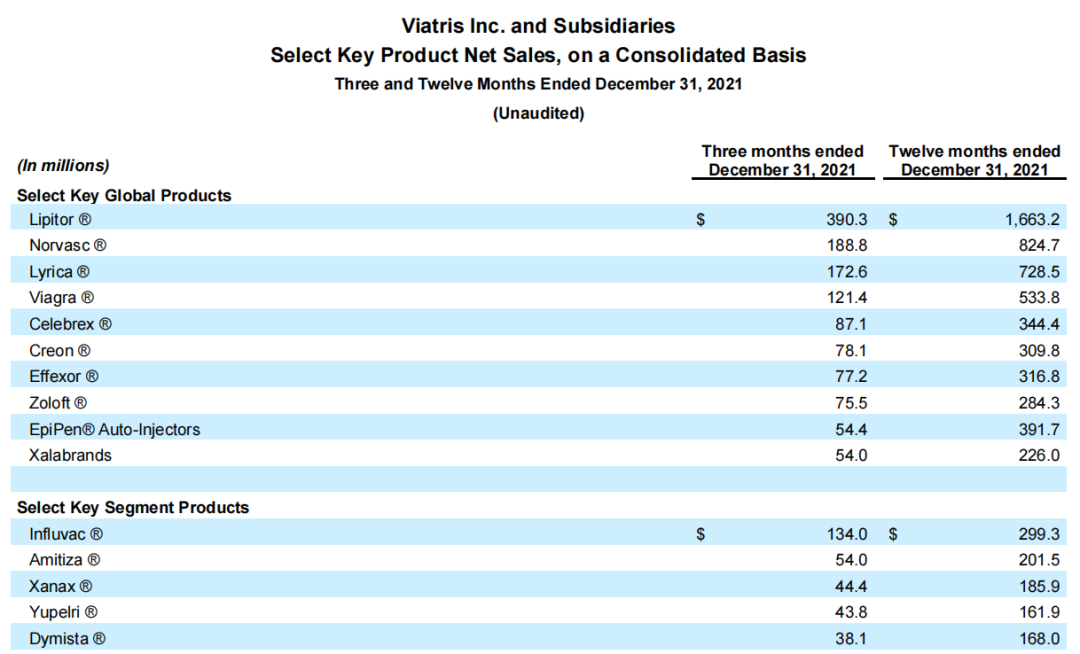Select the value 824.7 for Norvasc
Image resolution: width=1080 pixels, height=654 pixels.
click(1039, 246)
